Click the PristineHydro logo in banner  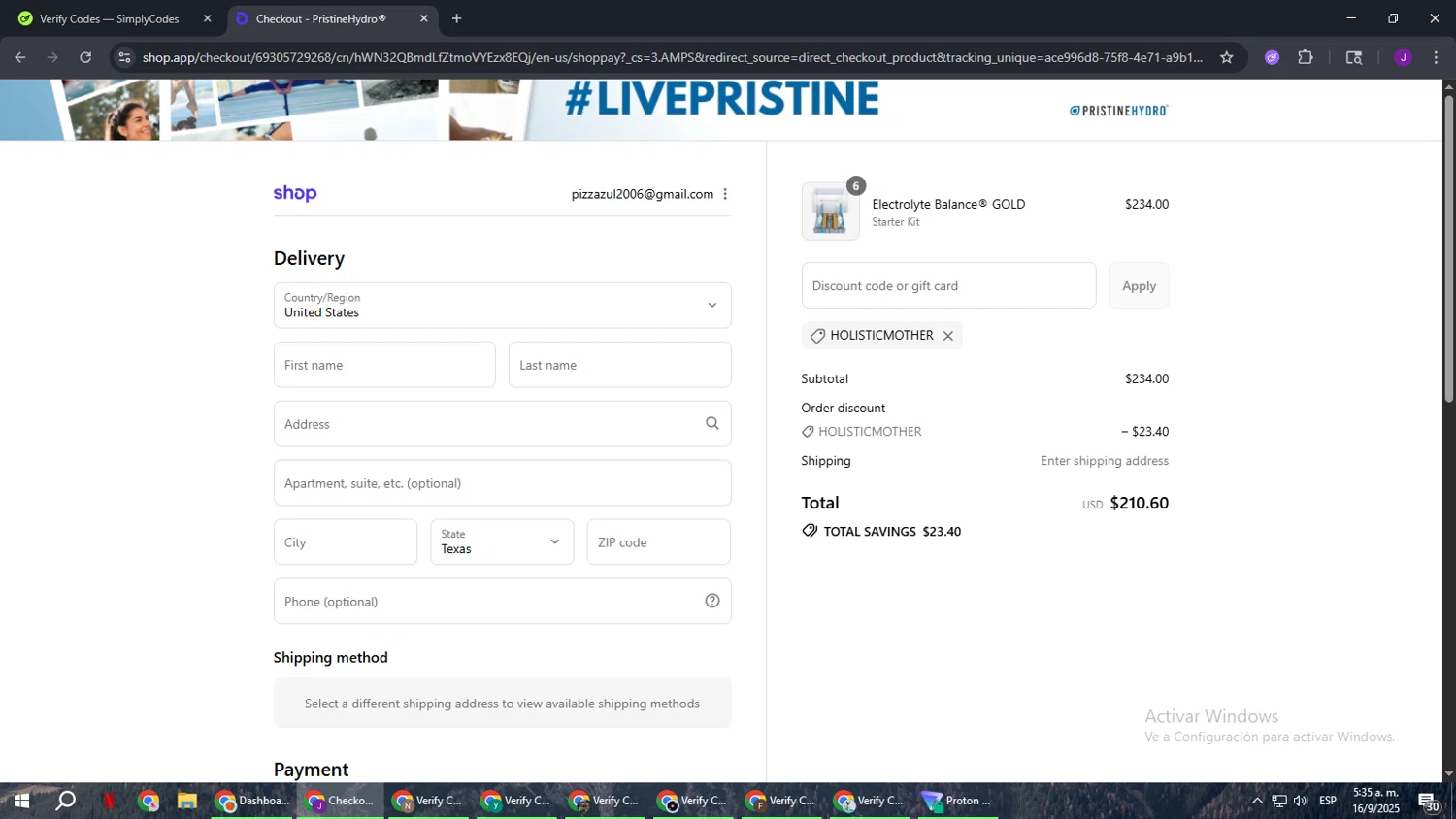coord(1118,111)
